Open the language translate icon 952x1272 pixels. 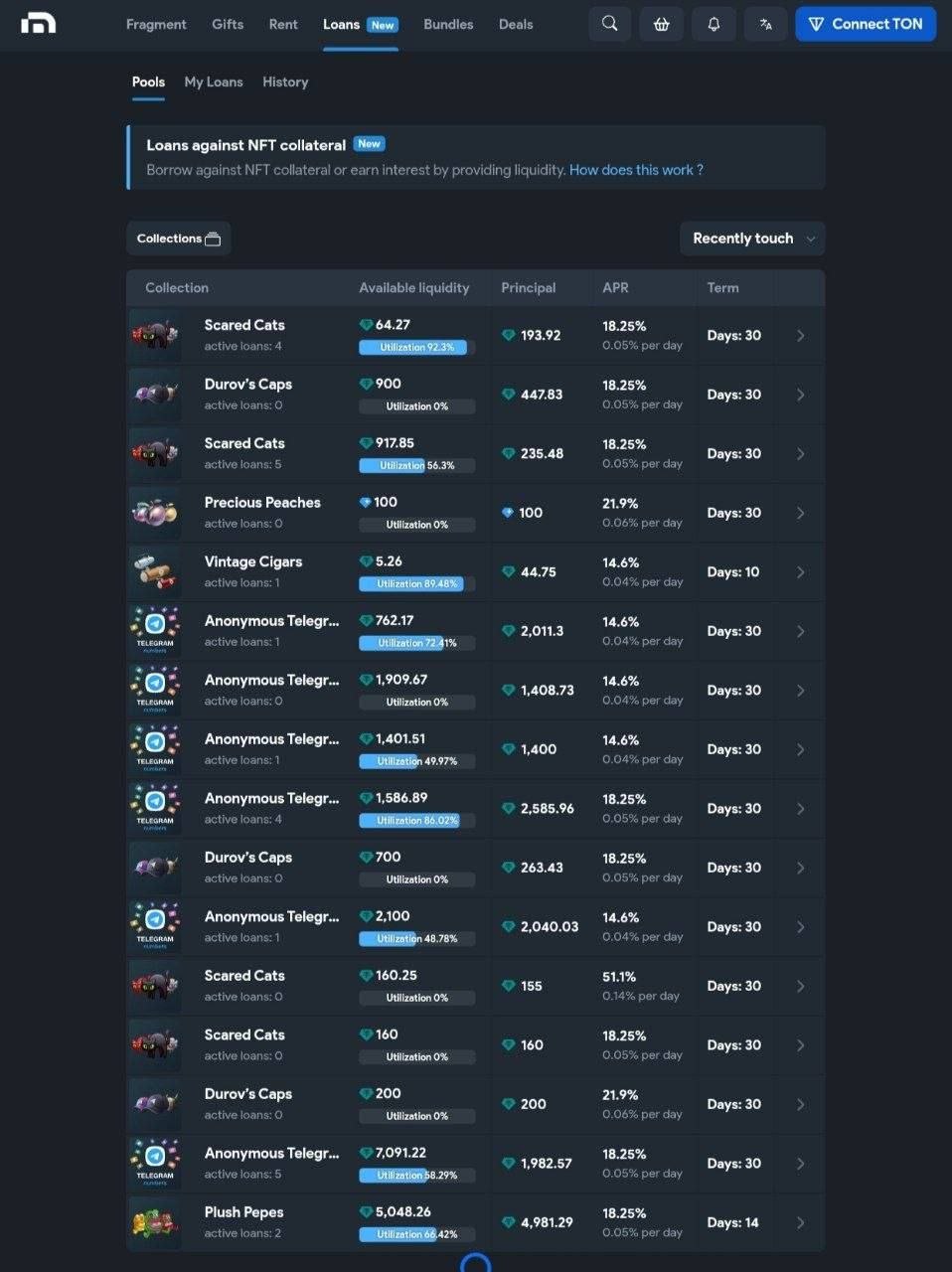point(765,24)
